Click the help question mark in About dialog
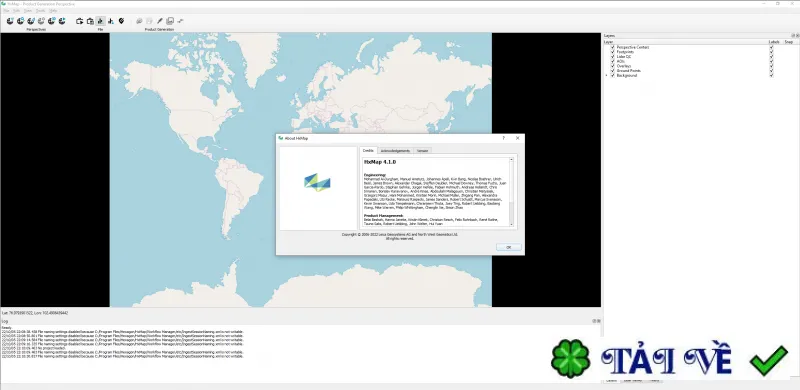 (504, 138)
